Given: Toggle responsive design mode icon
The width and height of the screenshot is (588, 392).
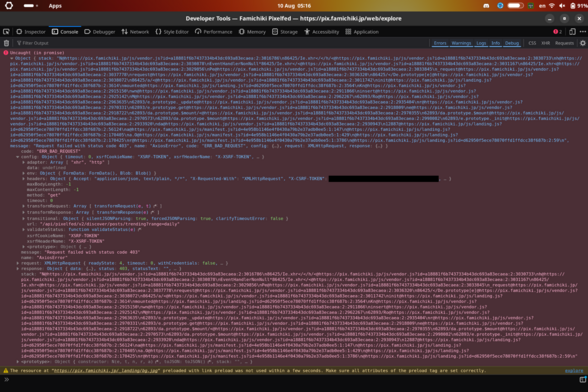Looking at the screenshot, I should [x=572, y=32].
